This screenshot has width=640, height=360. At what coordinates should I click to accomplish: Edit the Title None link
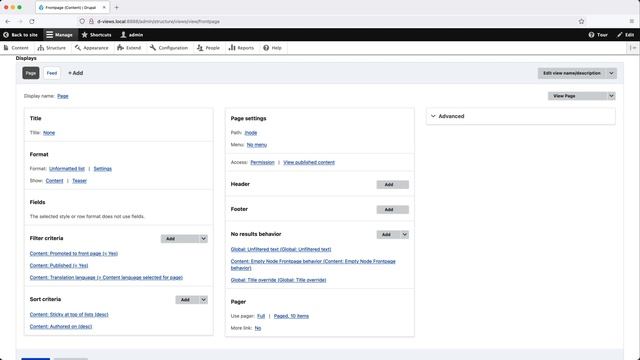[49, 133]
